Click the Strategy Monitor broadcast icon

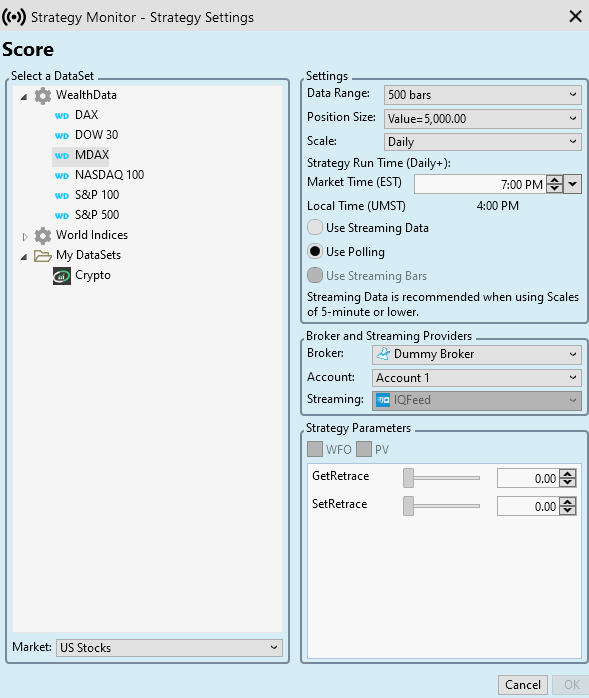pyautogui.click(x=14, y=17)
